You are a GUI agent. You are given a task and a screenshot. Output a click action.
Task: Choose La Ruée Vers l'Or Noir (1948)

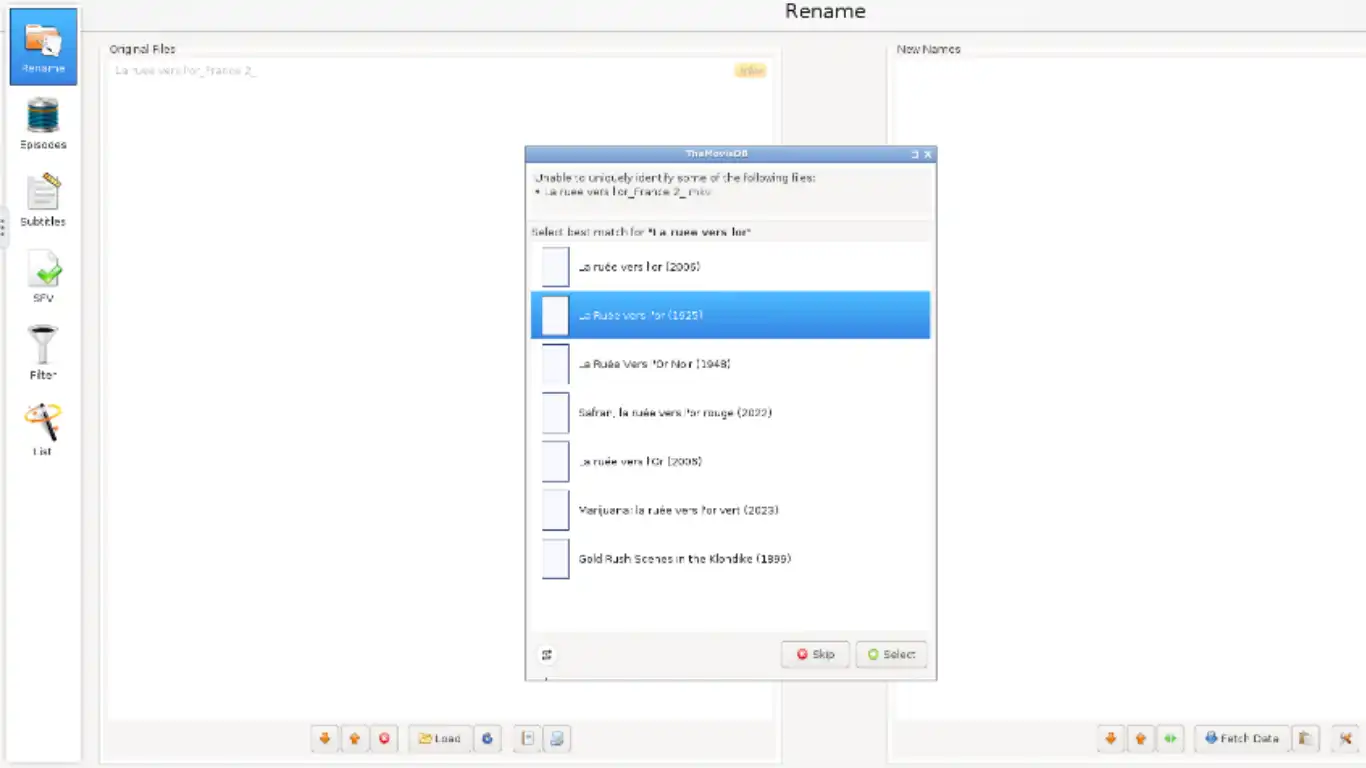pos(654,364)
